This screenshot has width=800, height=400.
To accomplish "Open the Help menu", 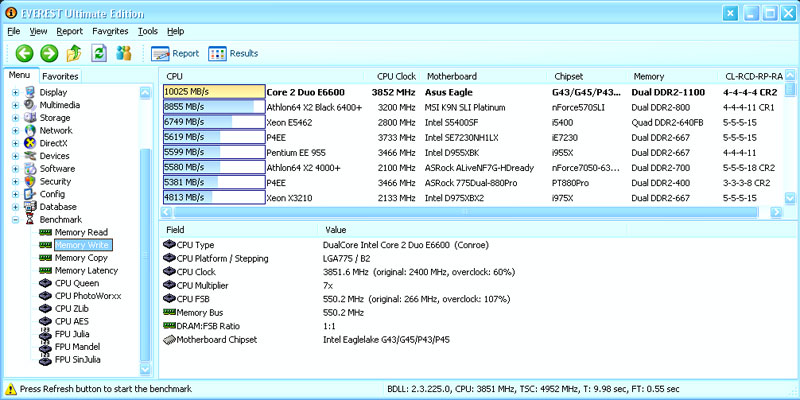I will point(176,31).
